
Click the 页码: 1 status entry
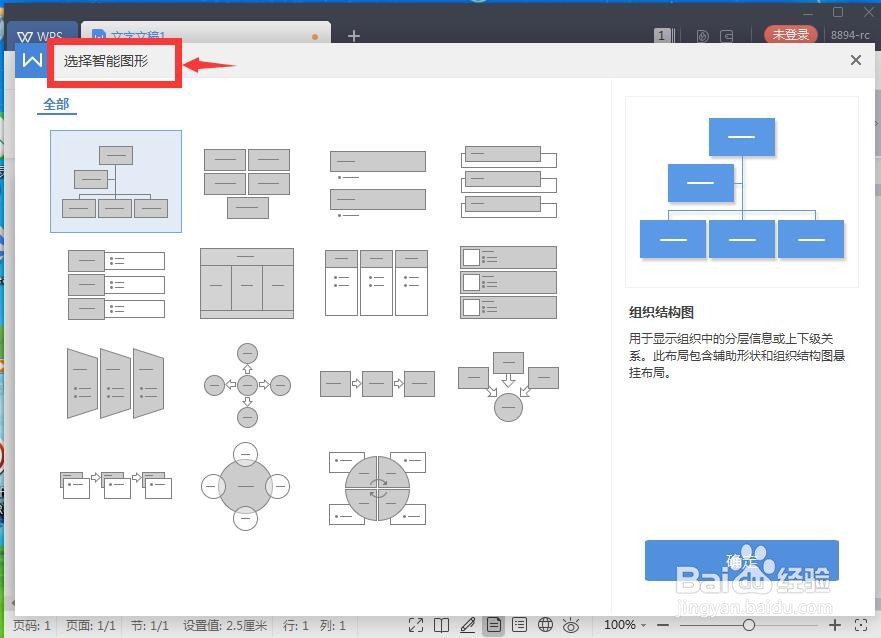[32, 625]
